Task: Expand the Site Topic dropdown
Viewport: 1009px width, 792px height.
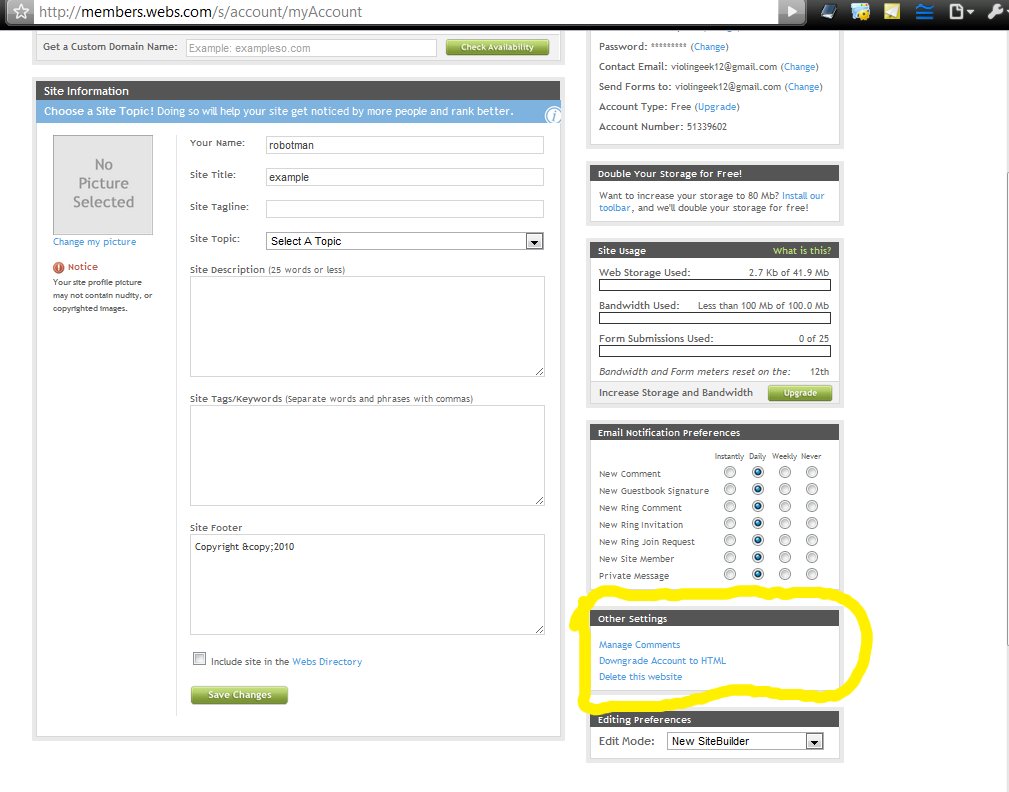Action: point(534,241)
